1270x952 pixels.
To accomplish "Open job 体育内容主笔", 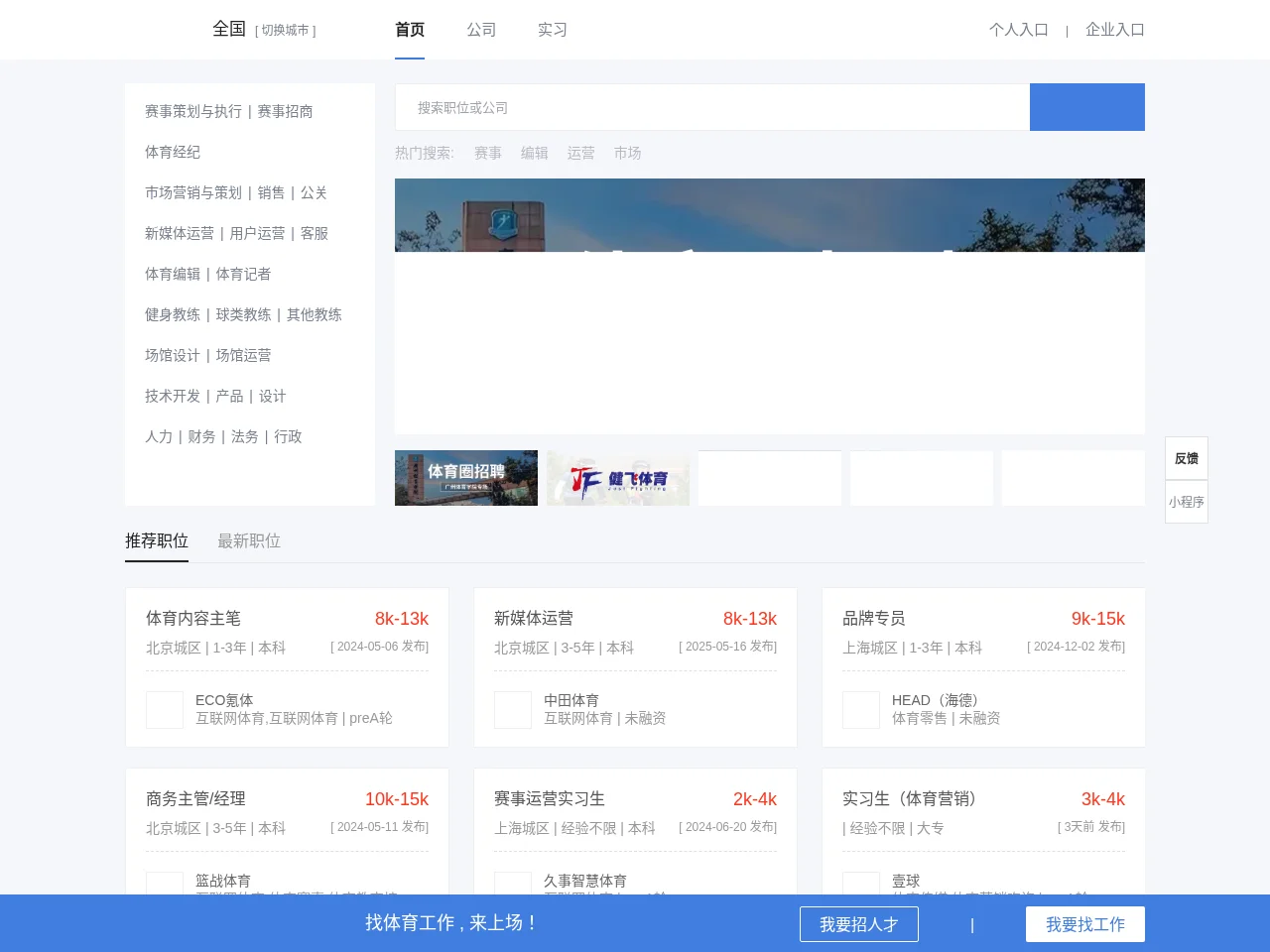I will pyautogui.click(x=193, y=619).
